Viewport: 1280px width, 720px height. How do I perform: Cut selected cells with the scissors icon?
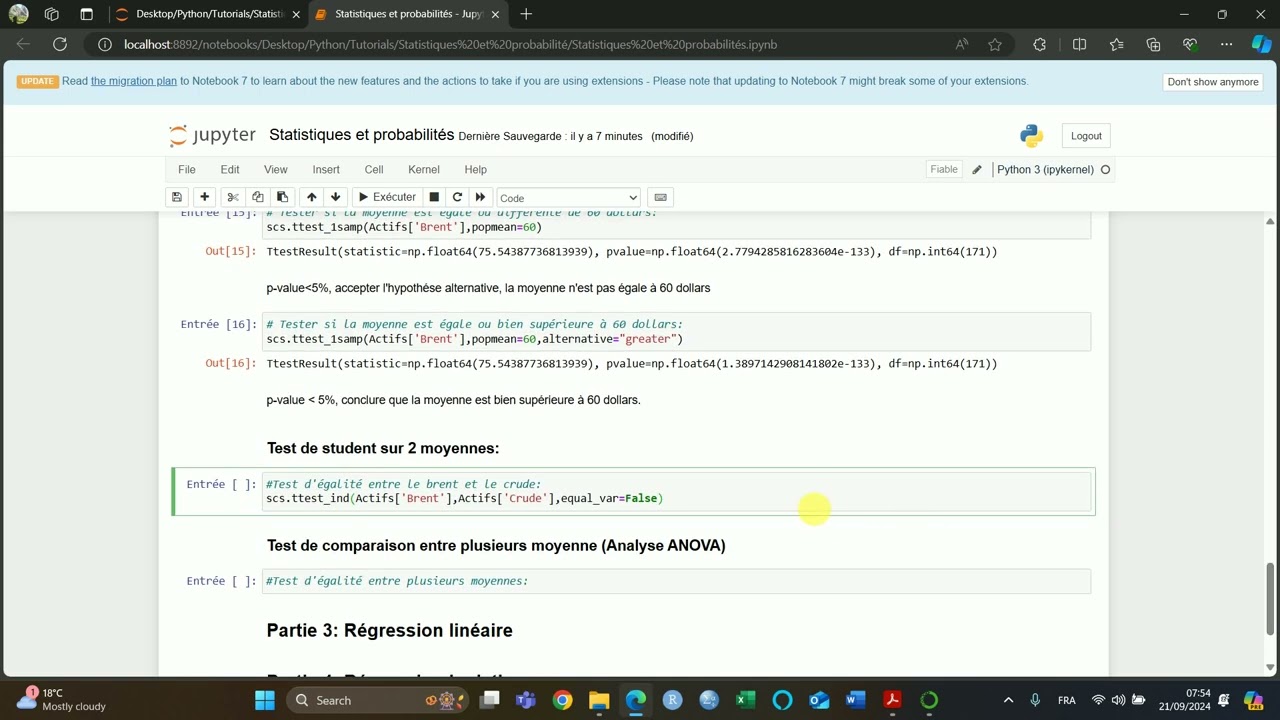(233, 197)
